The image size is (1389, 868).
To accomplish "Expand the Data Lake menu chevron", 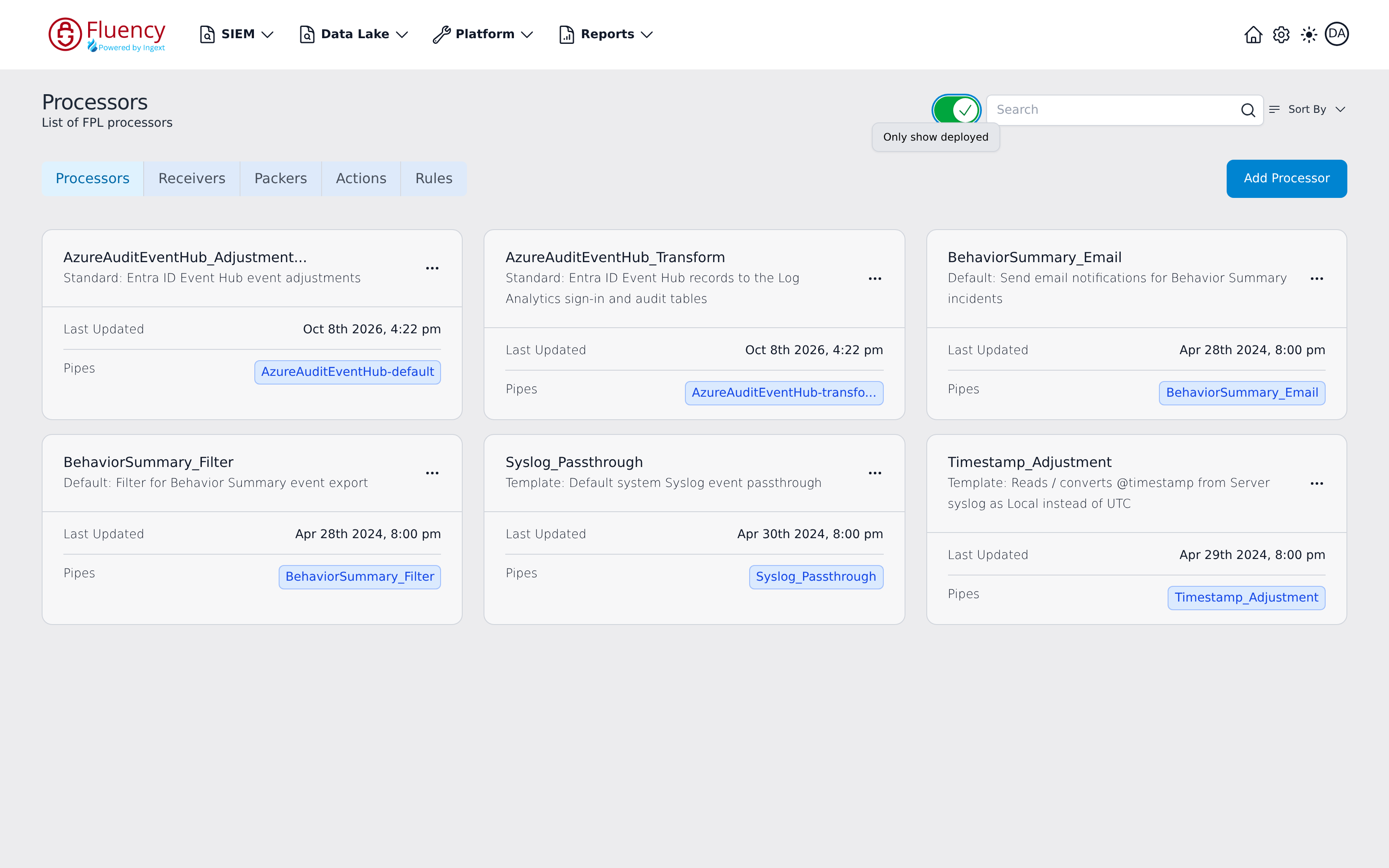I will 402,34.
